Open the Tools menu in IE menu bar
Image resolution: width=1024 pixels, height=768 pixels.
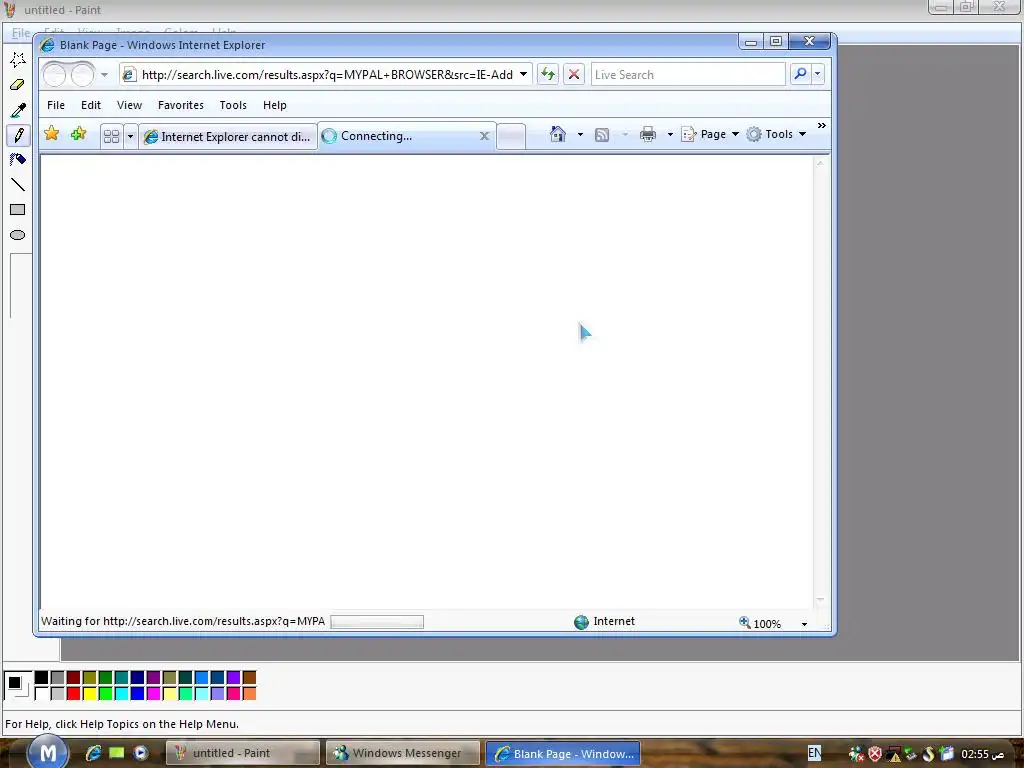[x=233, y=105]
